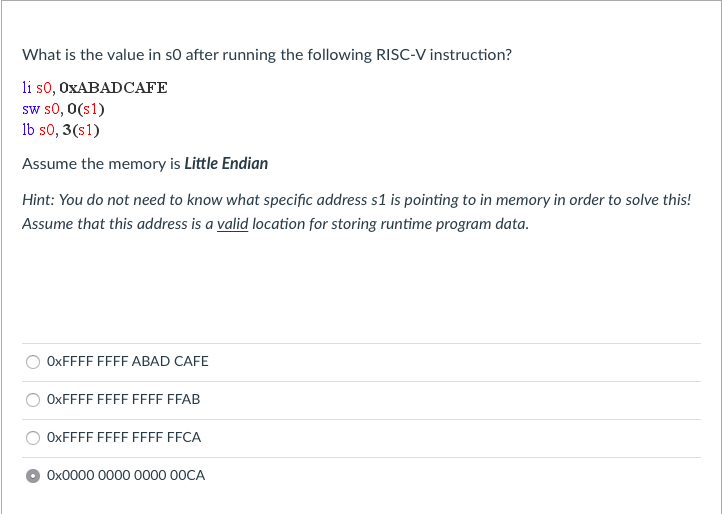
Task: Select the 0xFFFF FFFF ABAD CAFE radio button
Action: coord(33,362)
